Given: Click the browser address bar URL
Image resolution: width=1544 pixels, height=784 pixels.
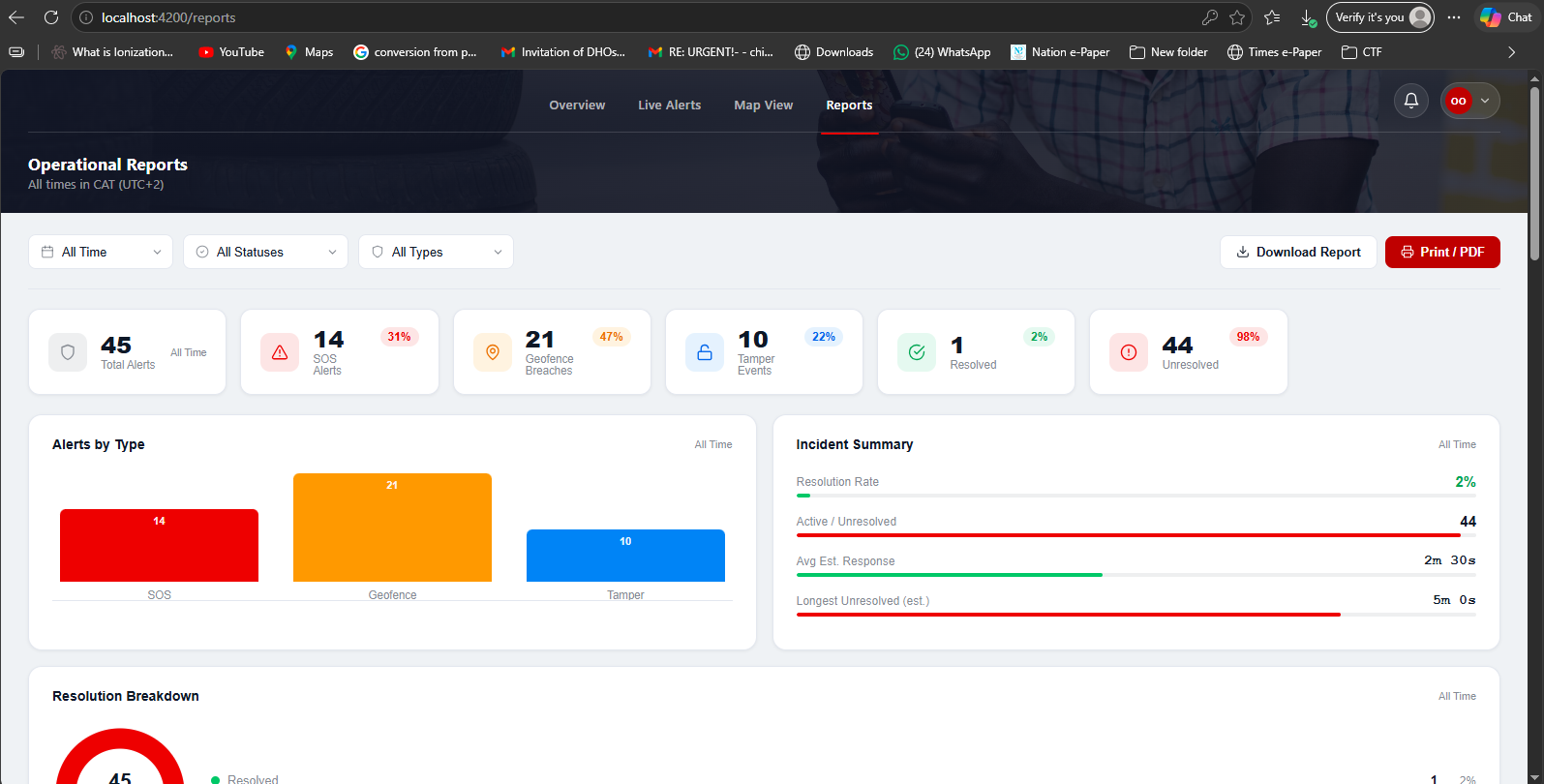Looking at the screenshot, I should pyautogui.click(x=168, y=17).
